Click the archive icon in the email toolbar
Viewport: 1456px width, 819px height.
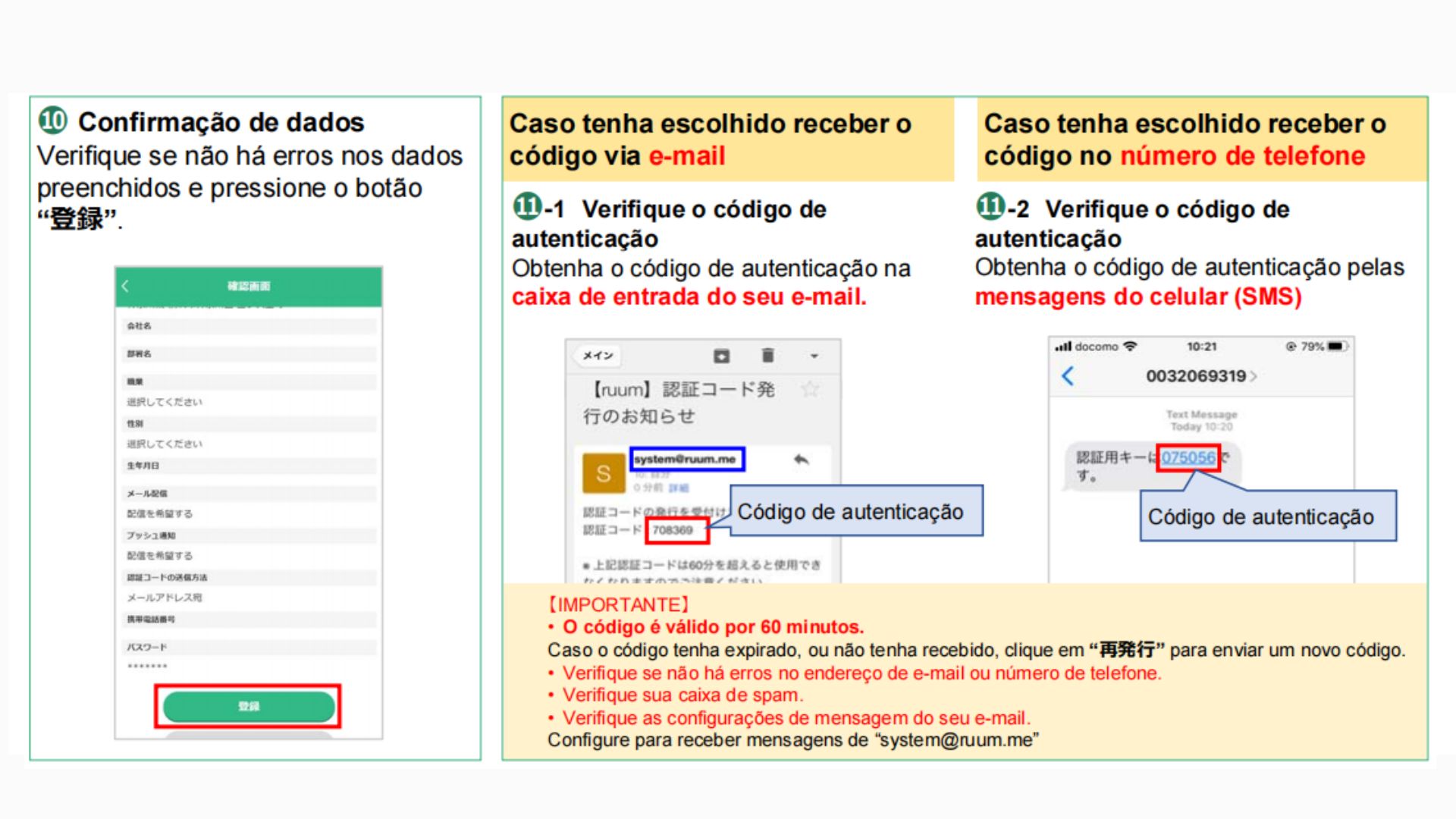721,356
